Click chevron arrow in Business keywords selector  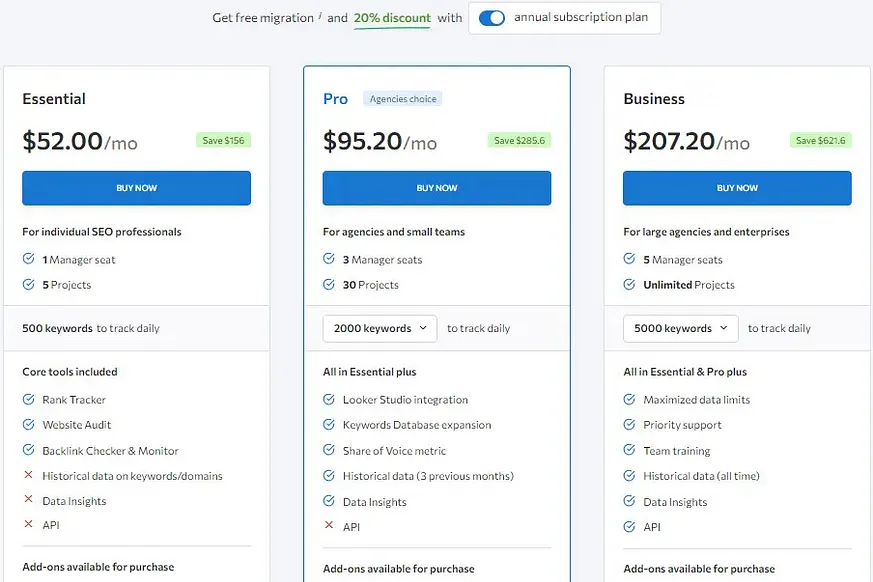(x=723, y=328)
